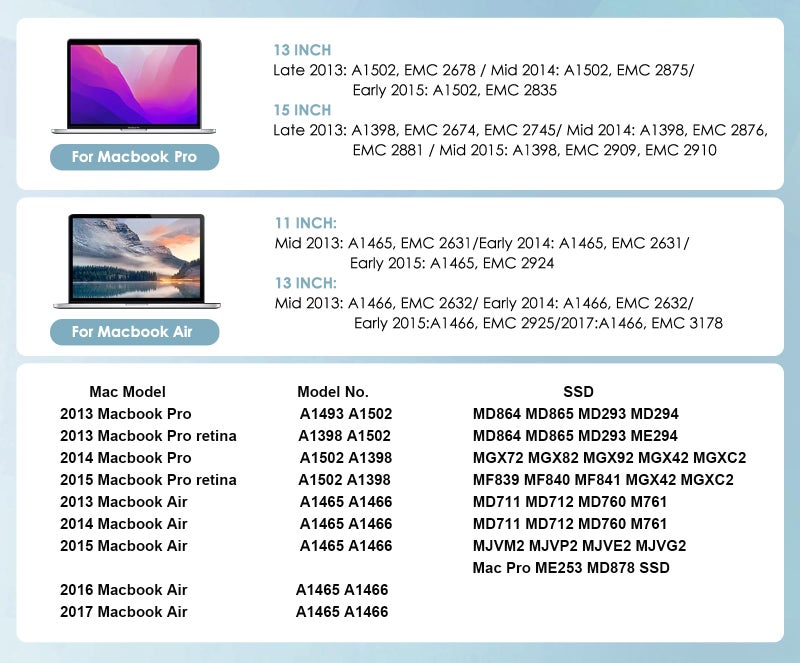800x663 pixels.
Task: Select the 13 INCH heading under MacBook Pro
Action: tap(302, 50)
